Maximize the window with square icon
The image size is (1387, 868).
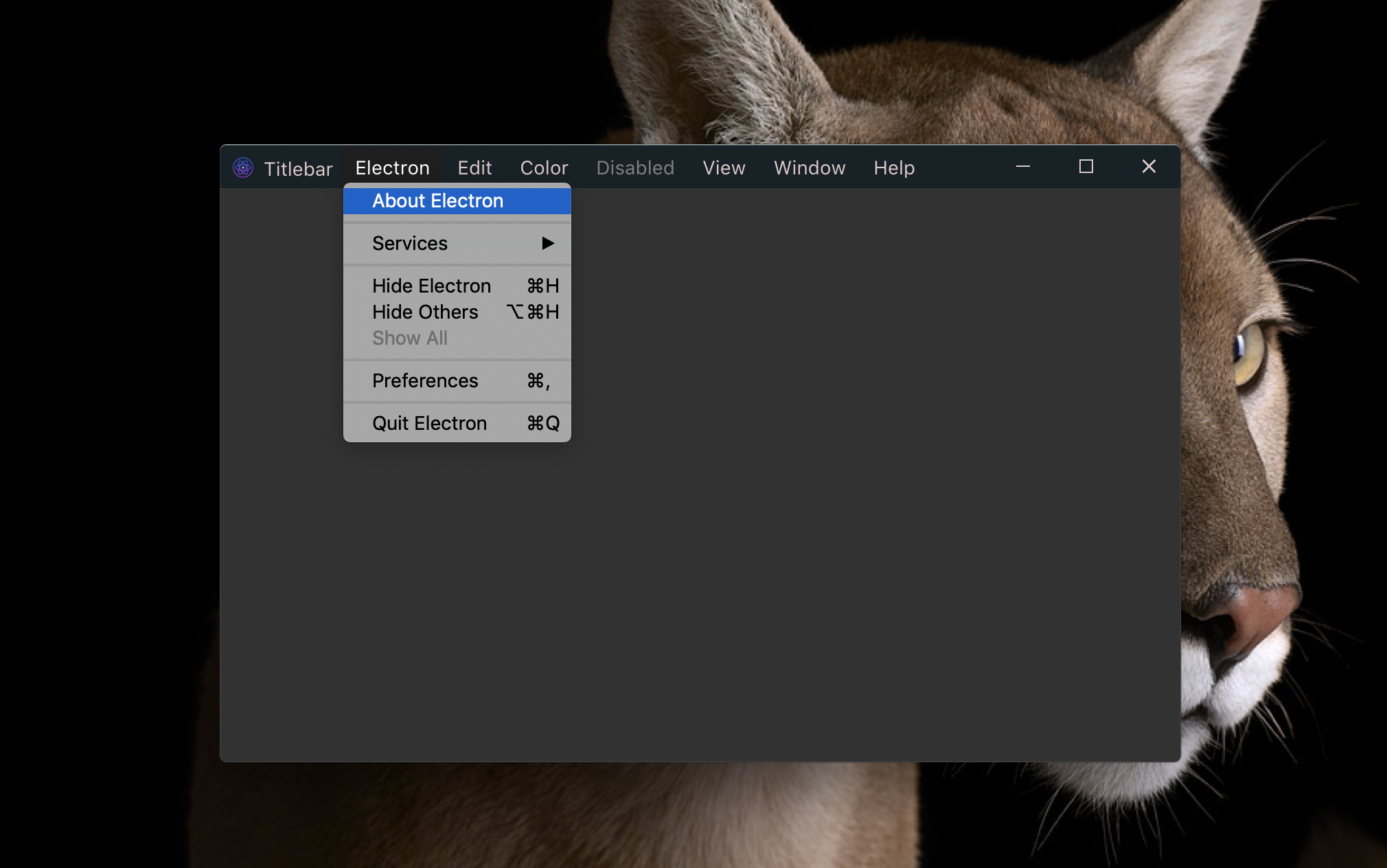click(1086, 167)
